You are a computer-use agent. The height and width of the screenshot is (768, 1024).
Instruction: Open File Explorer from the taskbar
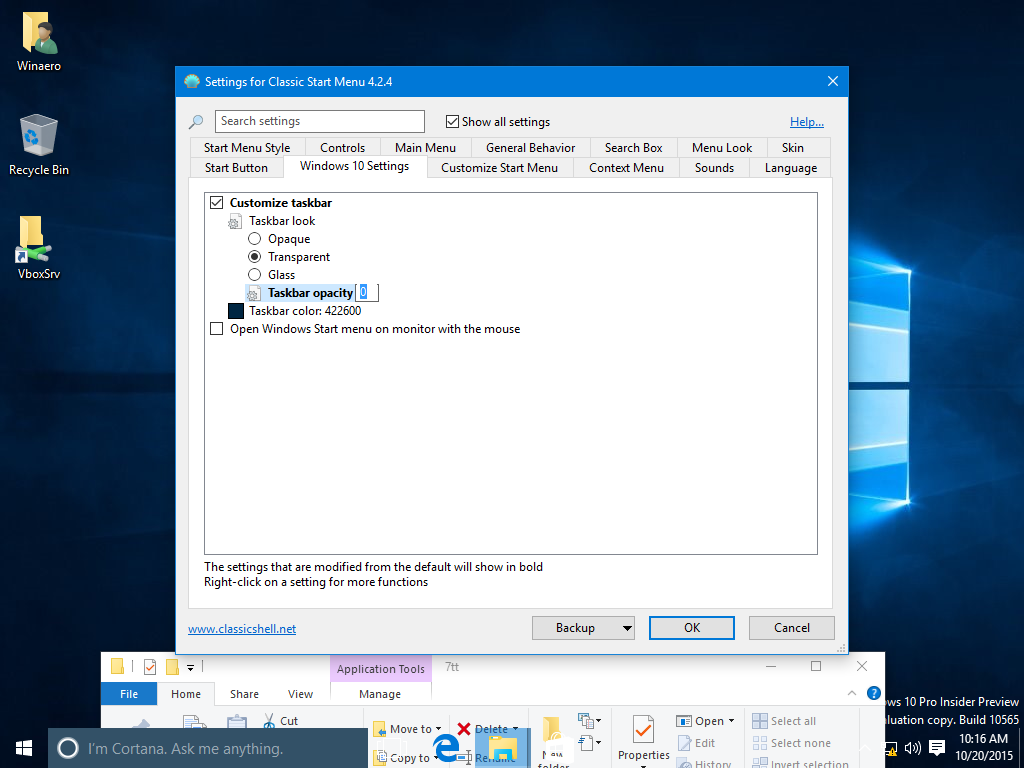coord(501,748)
